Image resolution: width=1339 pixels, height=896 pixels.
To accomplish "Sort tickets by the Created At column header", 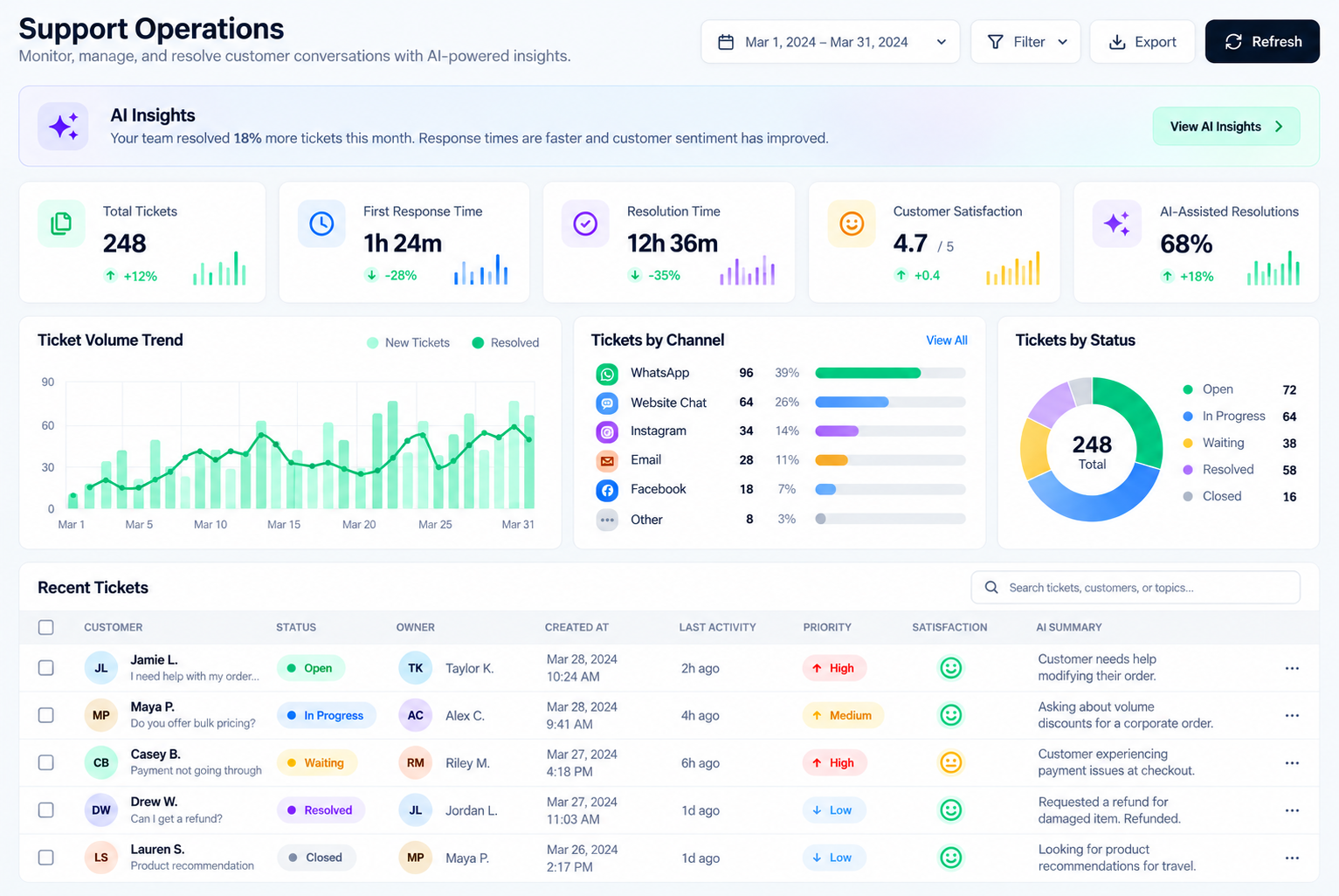I will (x=576, y=627).
